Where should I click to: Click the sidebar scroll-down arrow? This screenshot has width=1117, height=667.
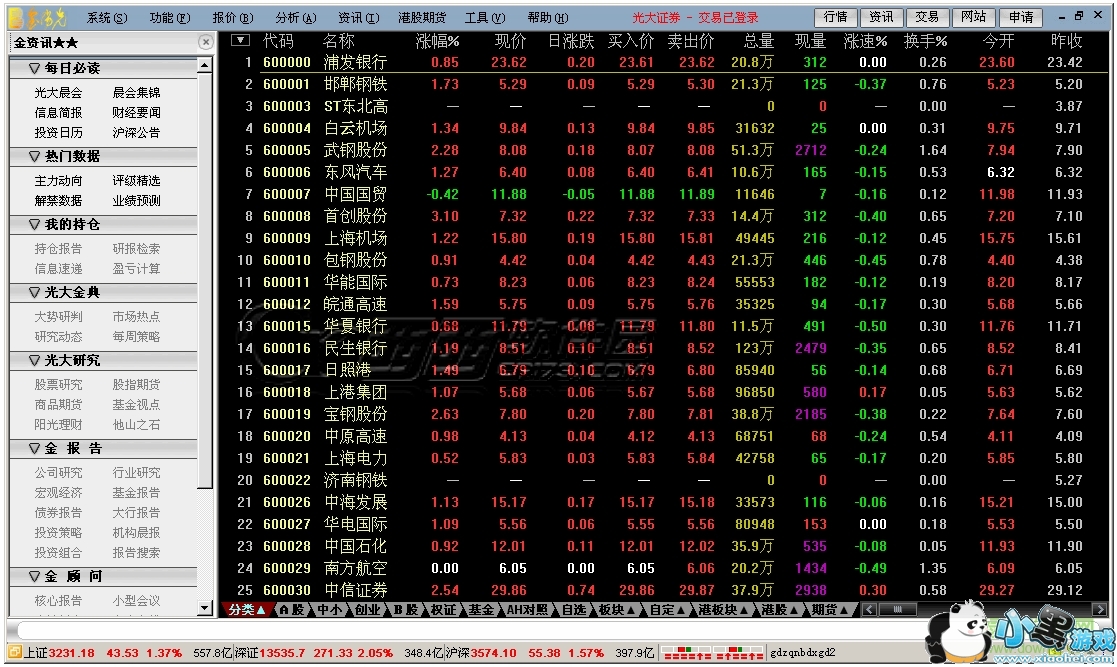[x=205, y=609]
